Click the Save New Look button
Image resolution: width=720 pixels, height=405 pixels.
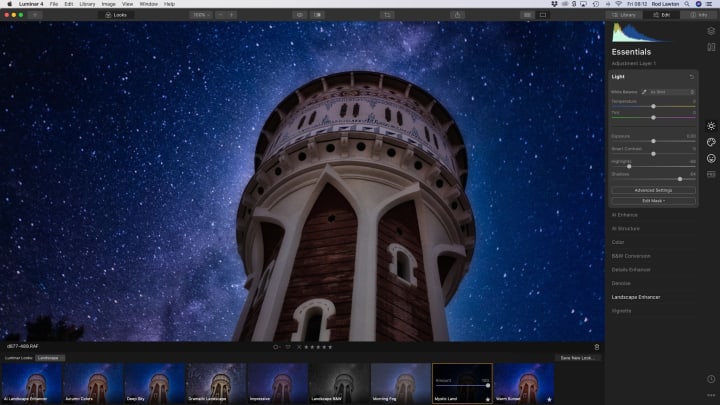[577, 358]
